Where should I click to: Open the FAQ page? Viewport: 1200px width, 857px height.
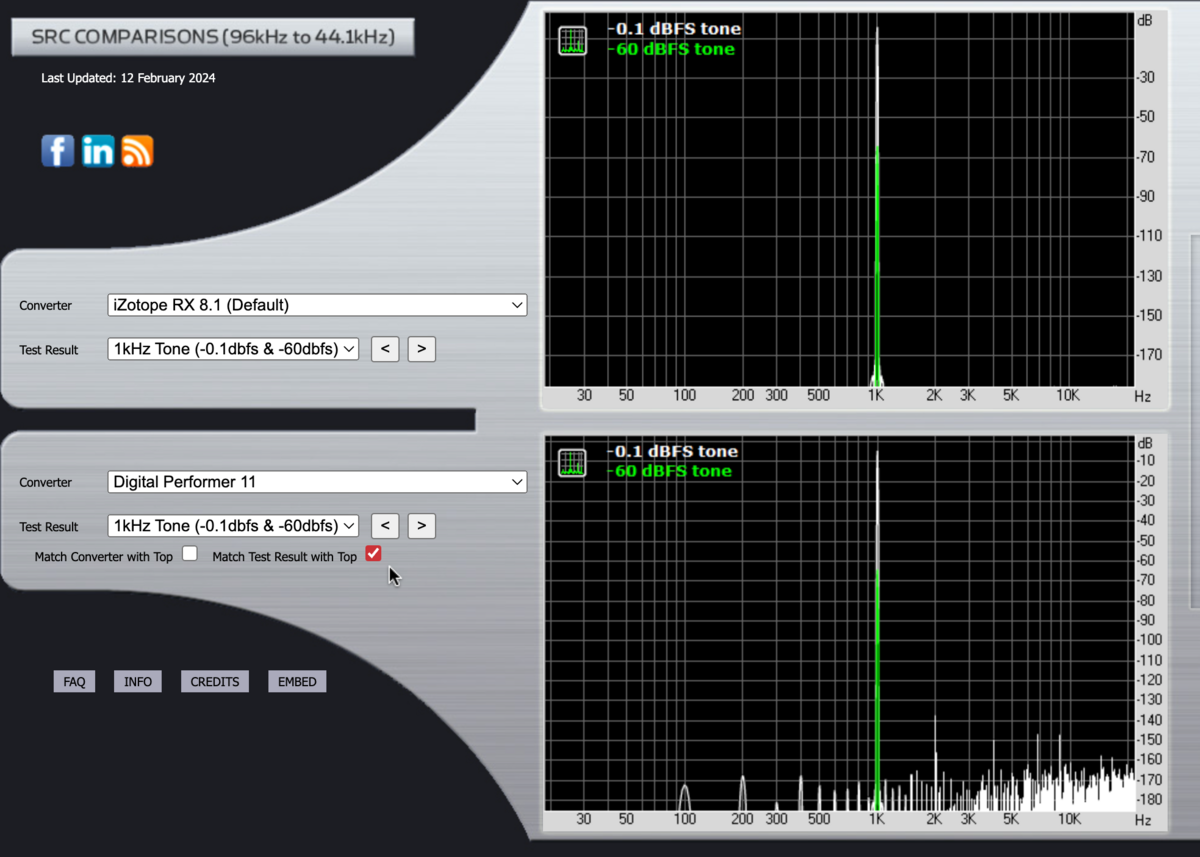[x=74, y=682]
